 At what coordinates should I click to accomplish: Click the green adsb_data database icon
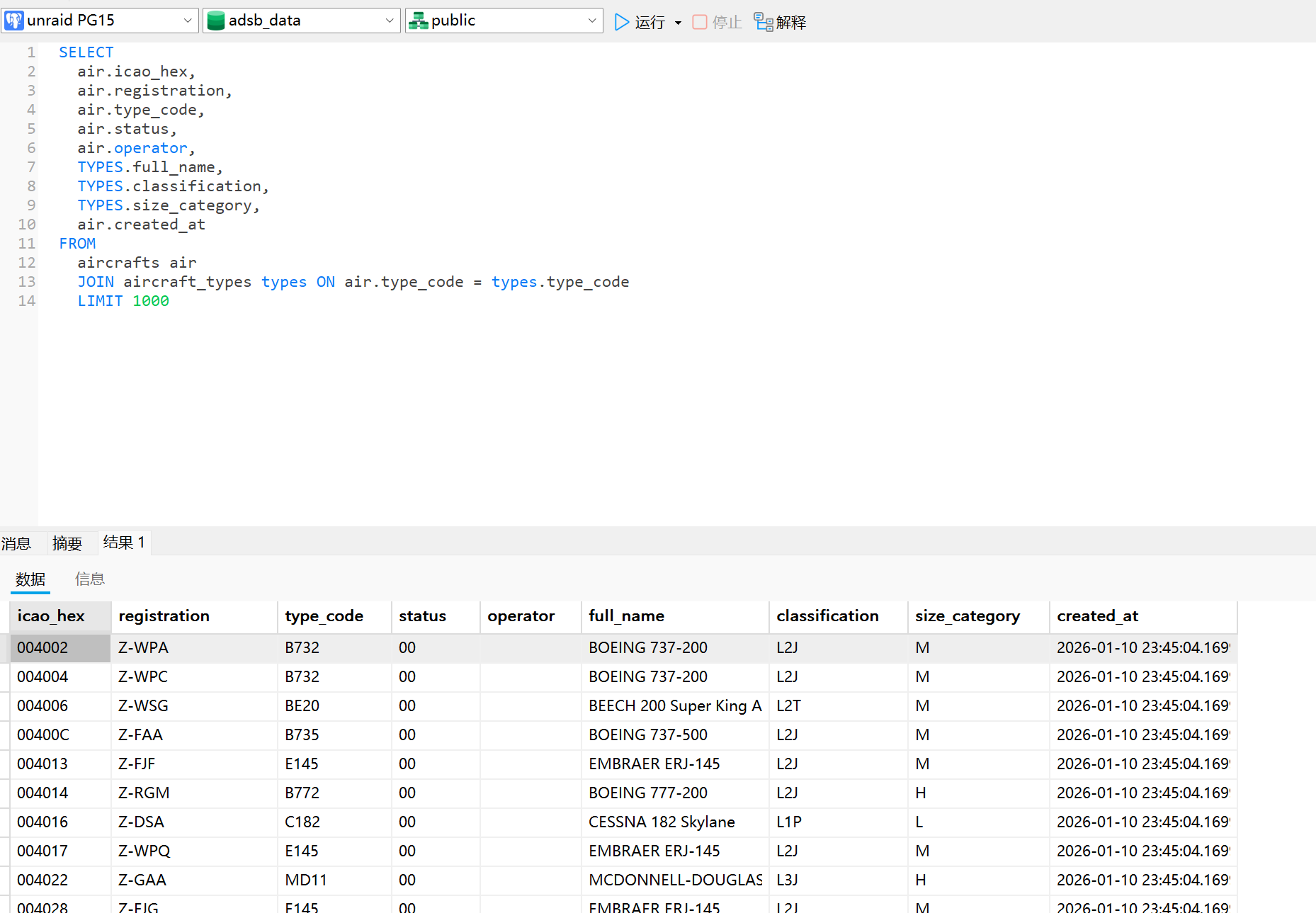coord(216,21)
